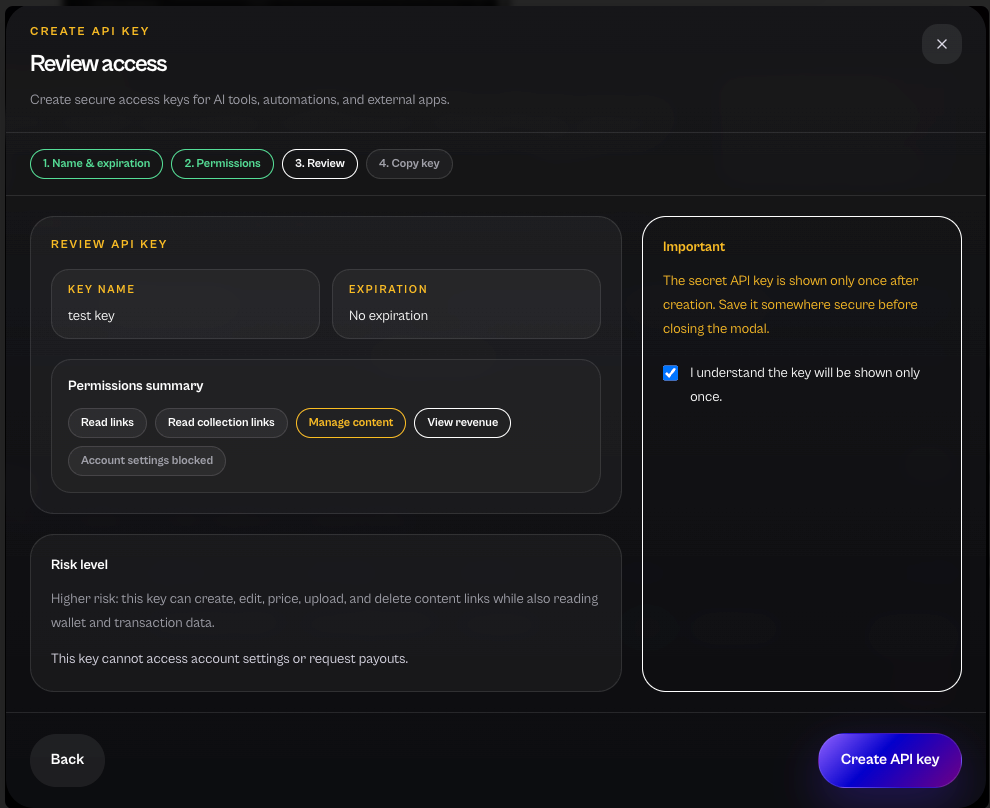
Task: Click the 'Create secure access keys' subtitle
Action: coord(240,100)
